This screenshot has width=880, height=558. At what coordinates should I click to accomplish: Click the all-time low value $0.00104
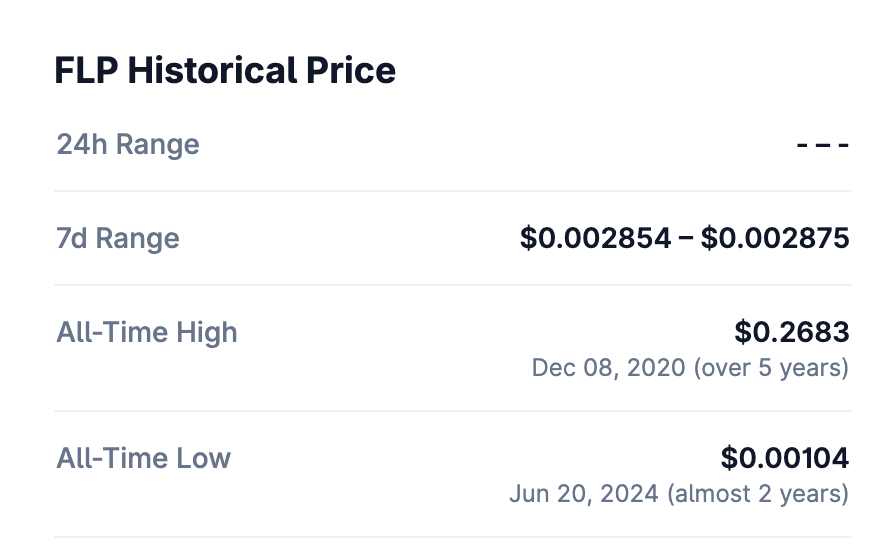coord(784,459)
